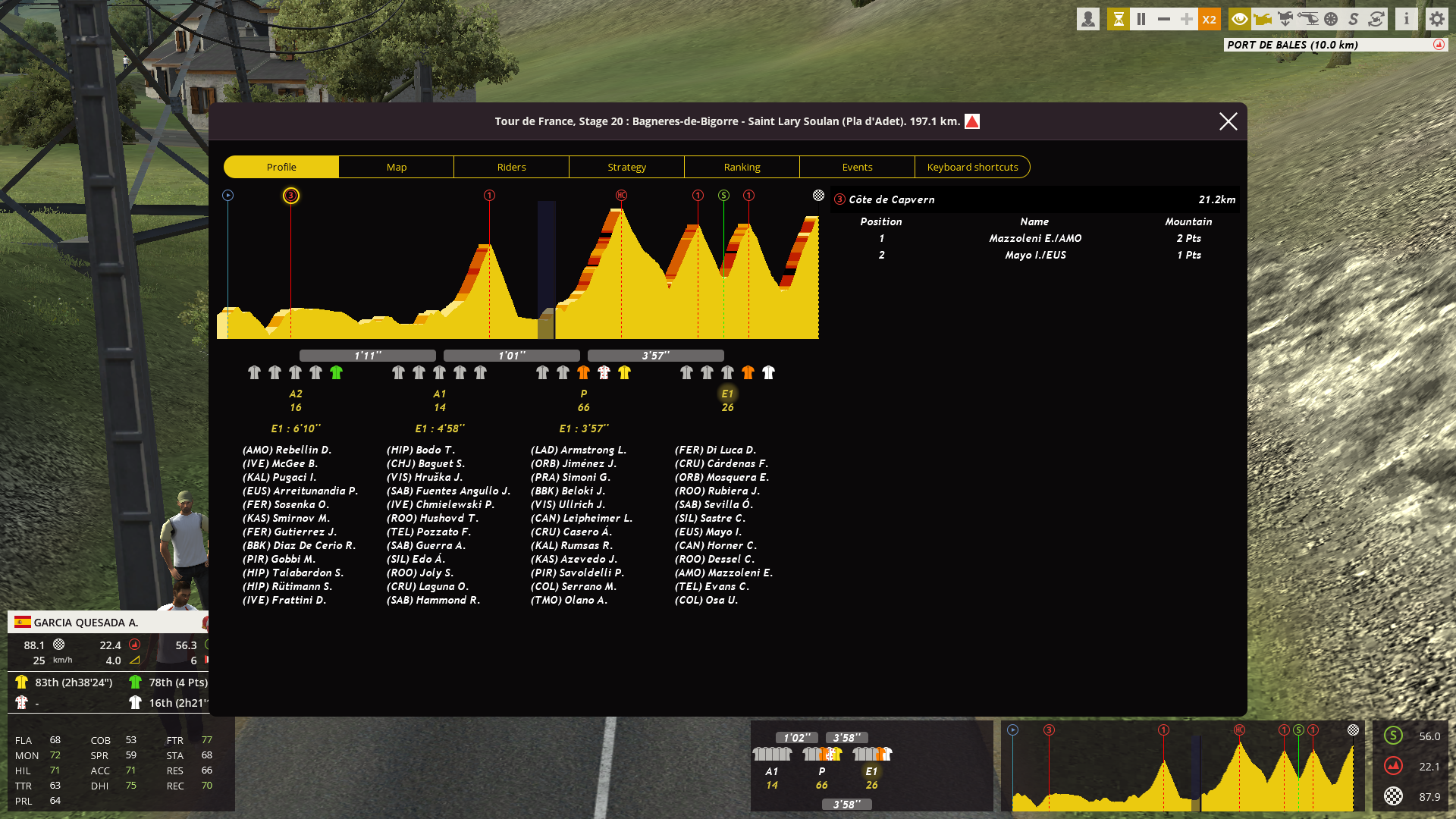Click the finish flag marker on profile
This screenshot has height=819, width=1456.
click(x=818, y=196)
